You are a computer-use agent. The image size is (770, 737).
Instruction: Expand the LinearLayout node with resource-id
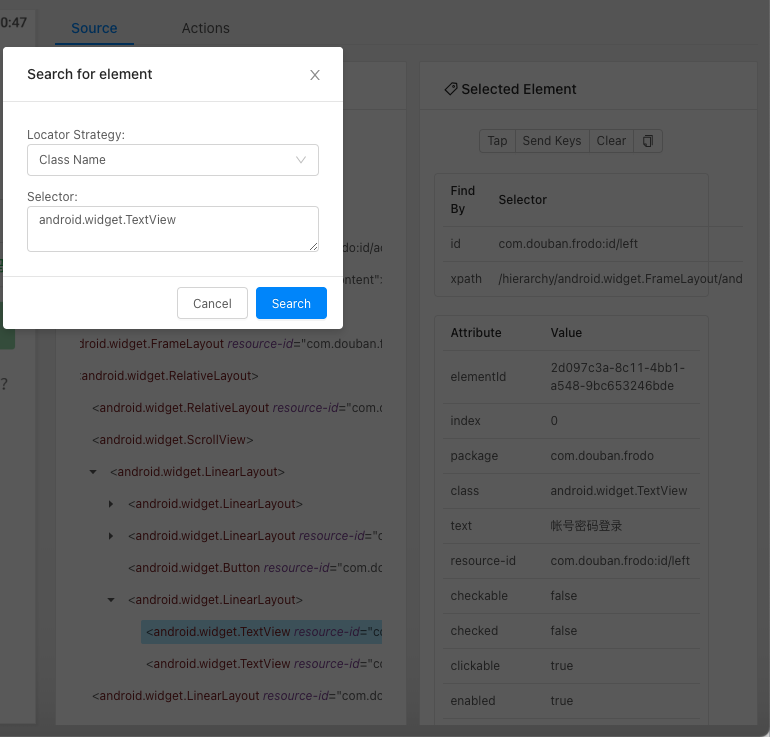pos(111,536)
